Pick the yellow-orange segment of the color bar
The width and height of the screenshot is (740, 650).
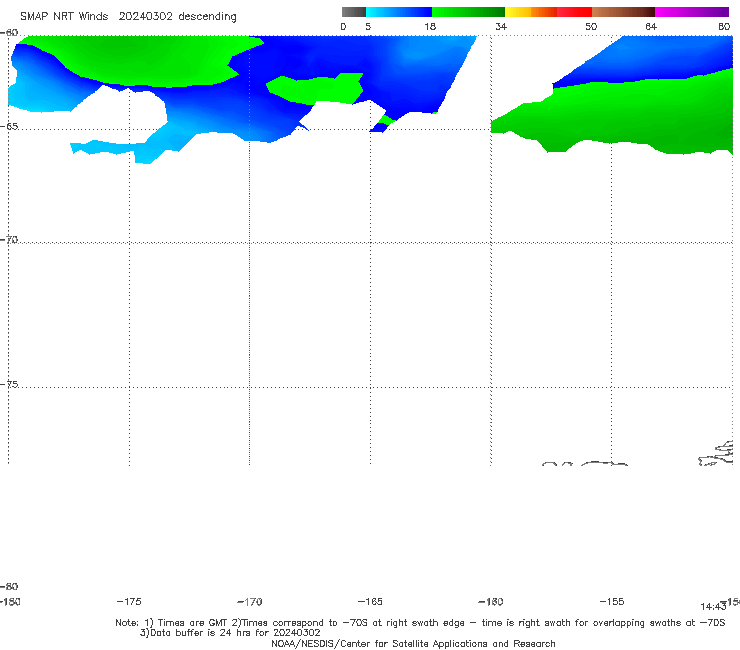531,12
